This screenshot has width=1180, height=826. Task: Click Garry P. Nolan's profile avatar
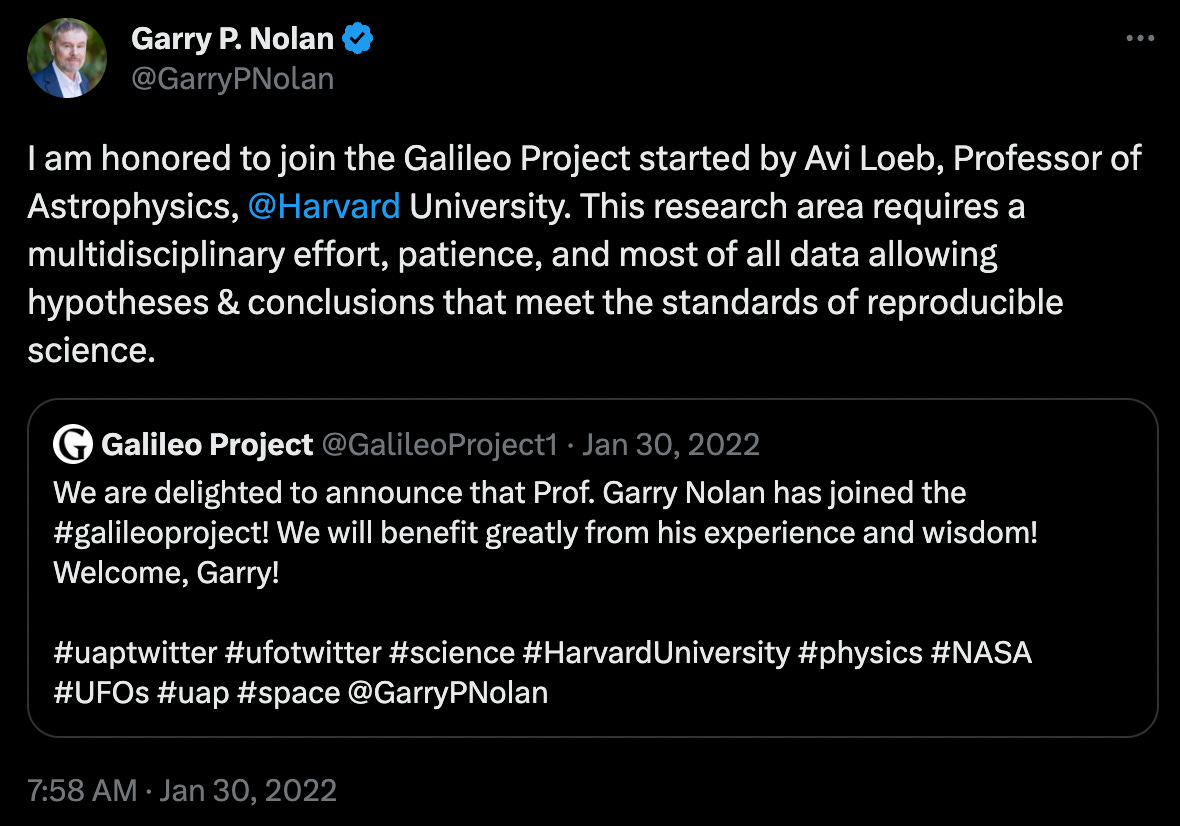(67, 58)
